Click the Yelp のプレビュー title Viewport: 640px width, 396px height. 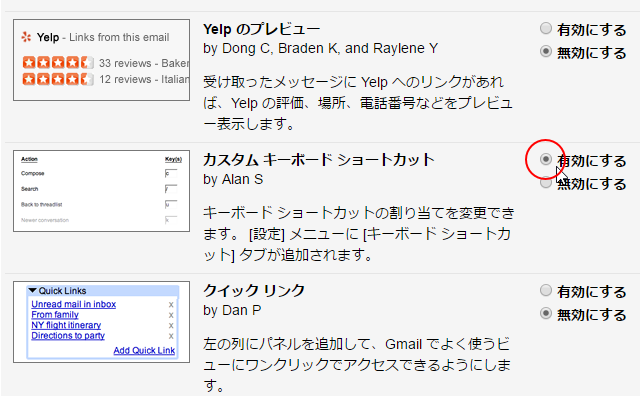tap(262, 29)
